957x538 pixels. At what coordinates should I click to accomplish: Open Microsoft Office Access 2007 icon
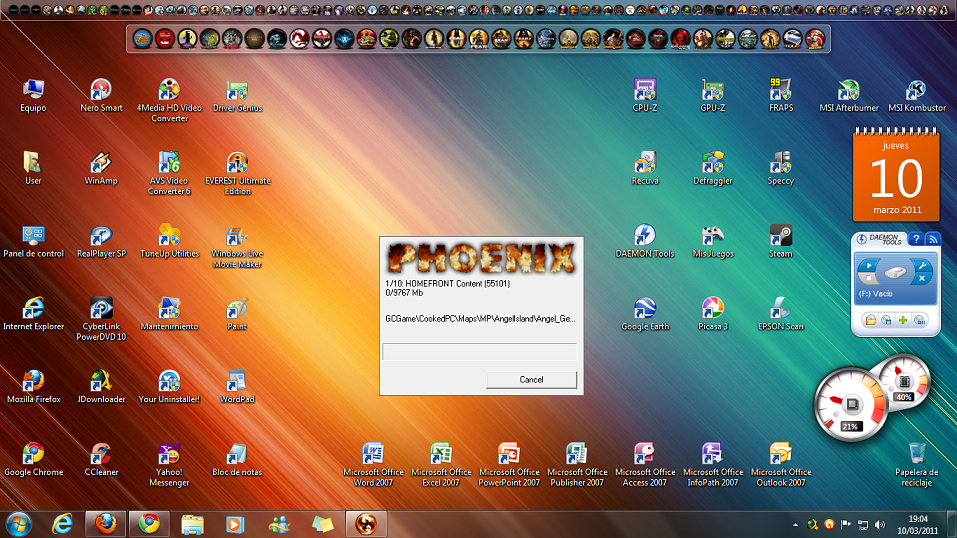click(x=645, y=465)
